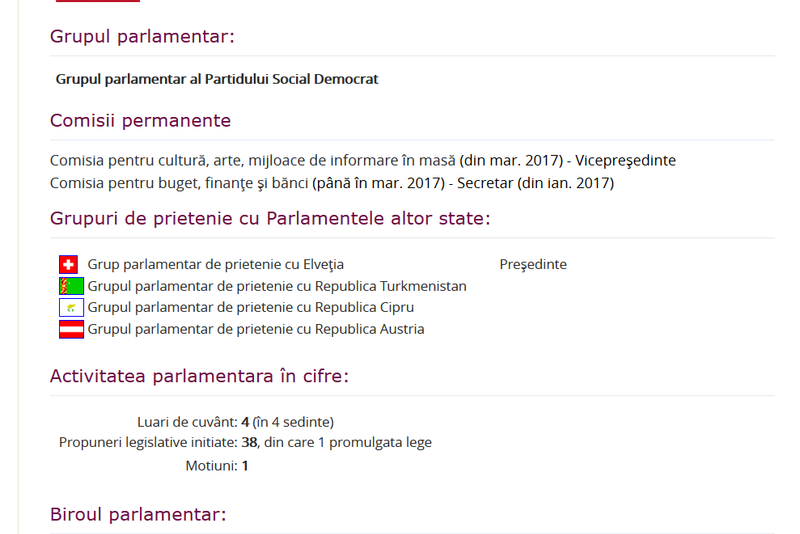
Task: Click the Turkmenistan flag icon
Action: coord(70,286)
